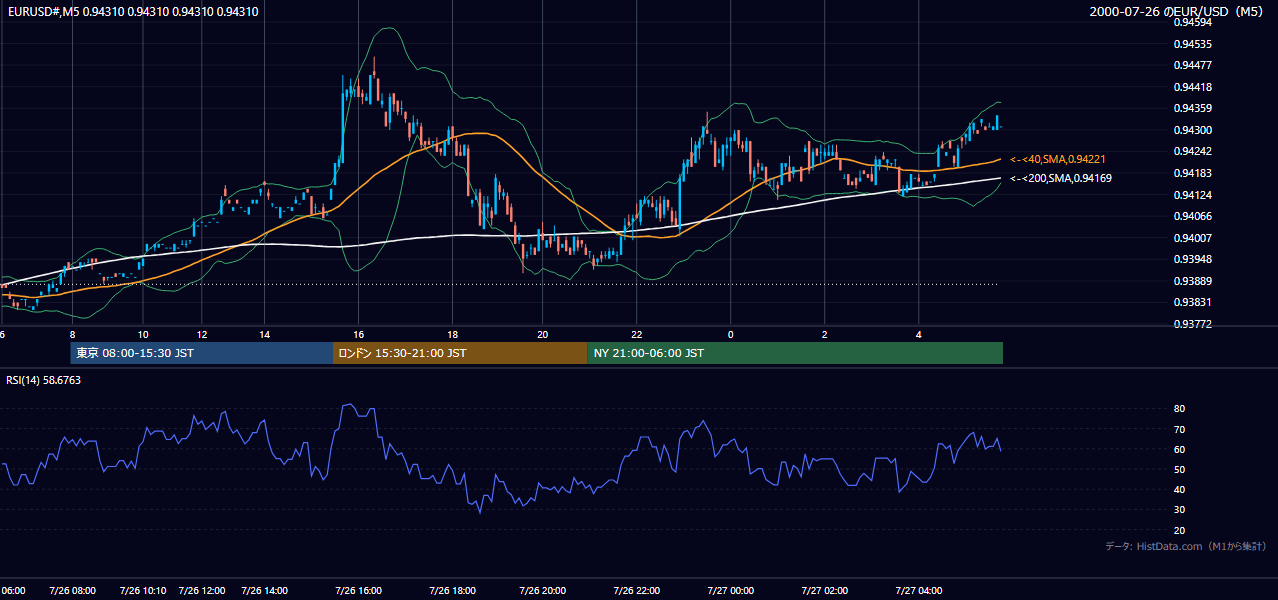Click the 7/26 14:00 bottom time label
This screenshot has height=600, width=1278.
point(264,591)
